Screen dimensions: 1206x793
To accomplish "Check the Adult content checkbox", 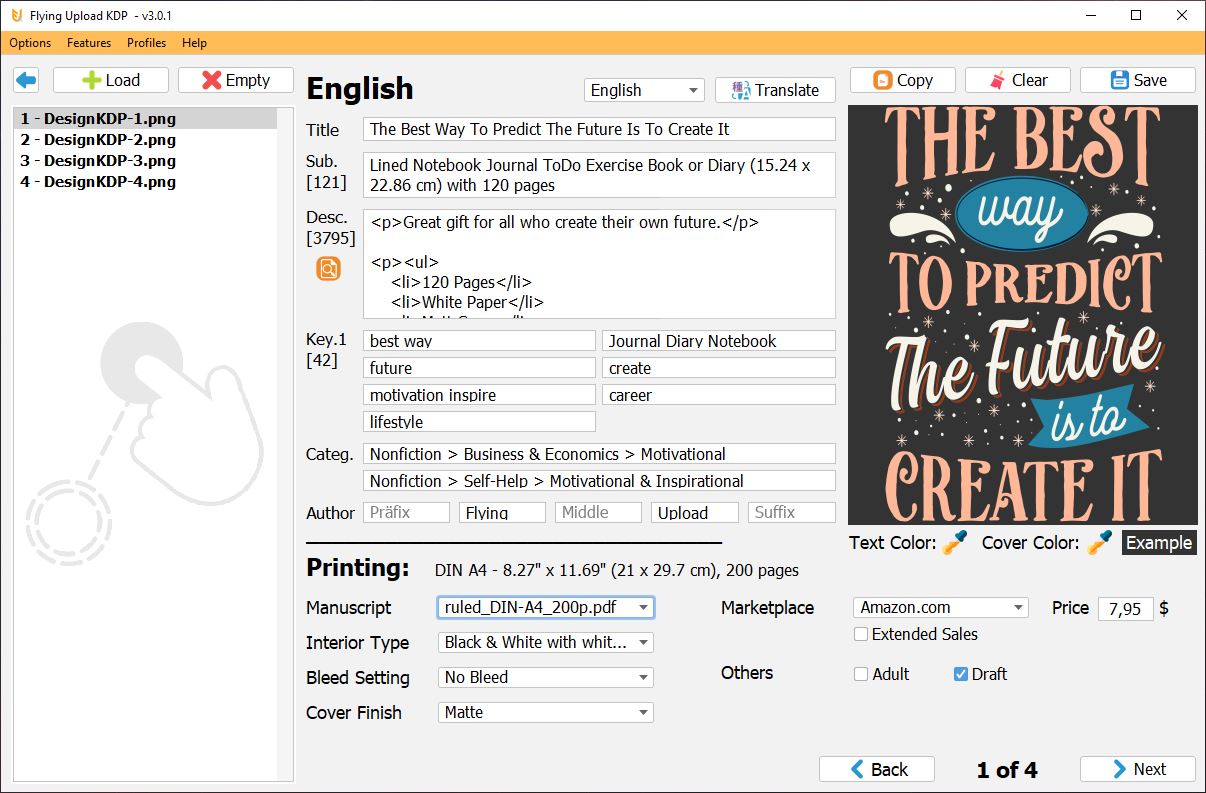I will click(860, 674).
